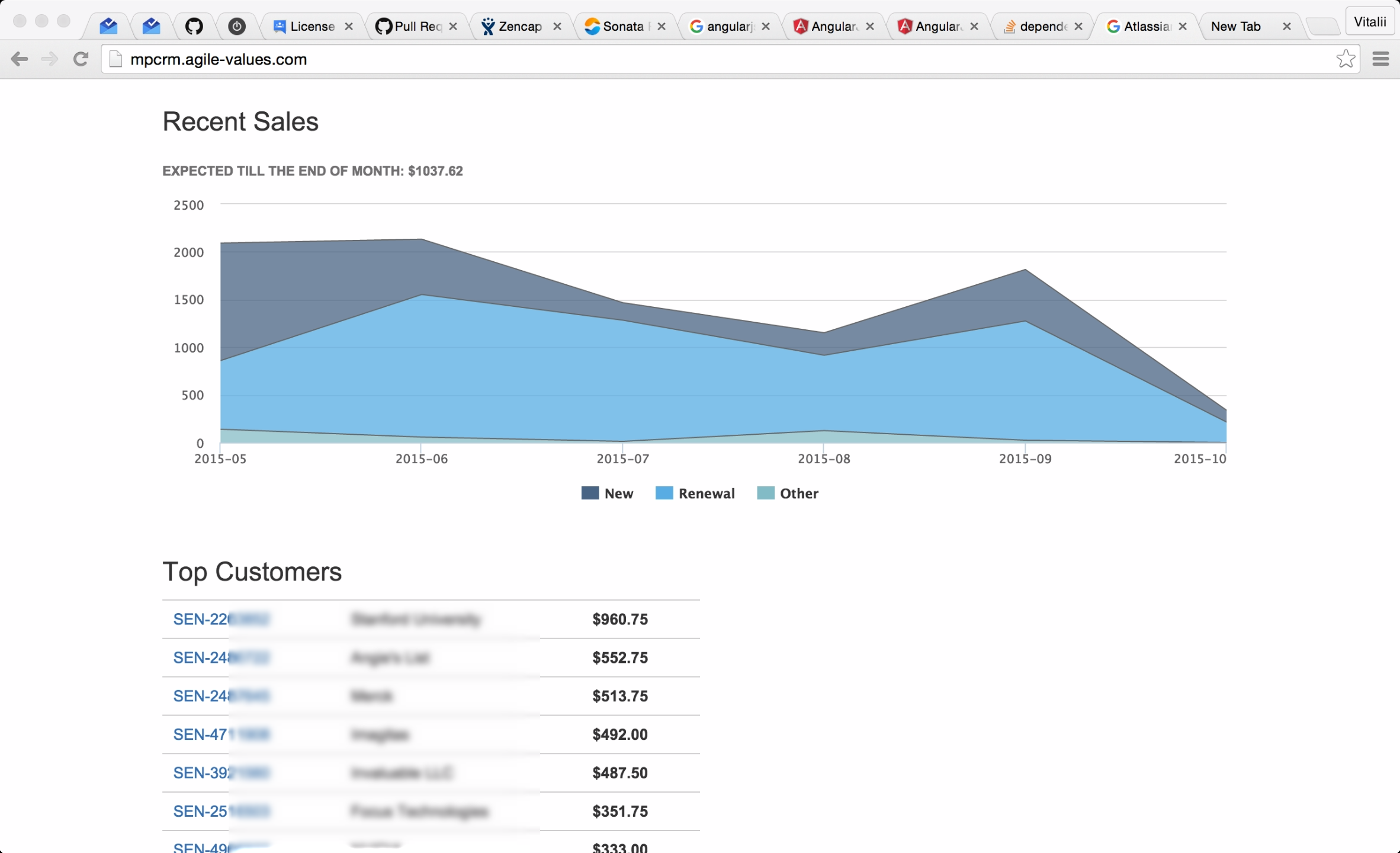Screen dimensions: 1400x853
Task: Click the browser back arrow
Action: coord(19,59)
